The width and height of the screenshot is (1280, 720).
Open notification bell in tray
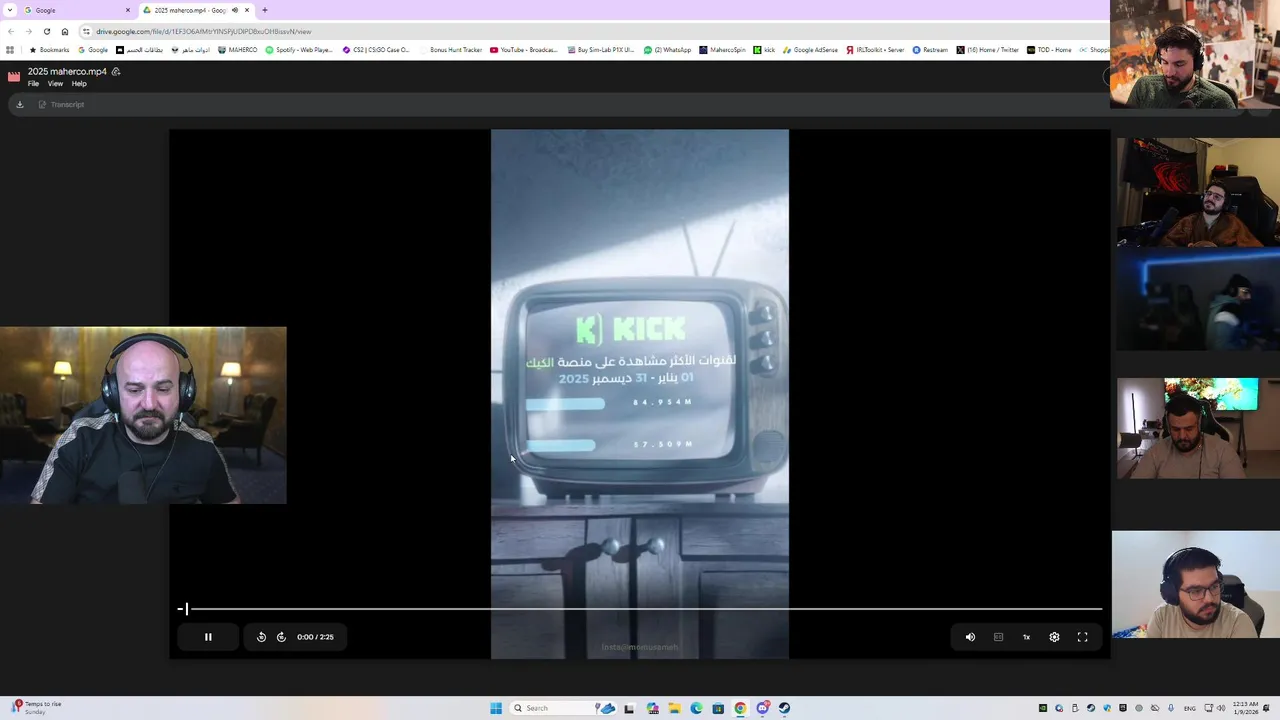(x=1268, y=708)
